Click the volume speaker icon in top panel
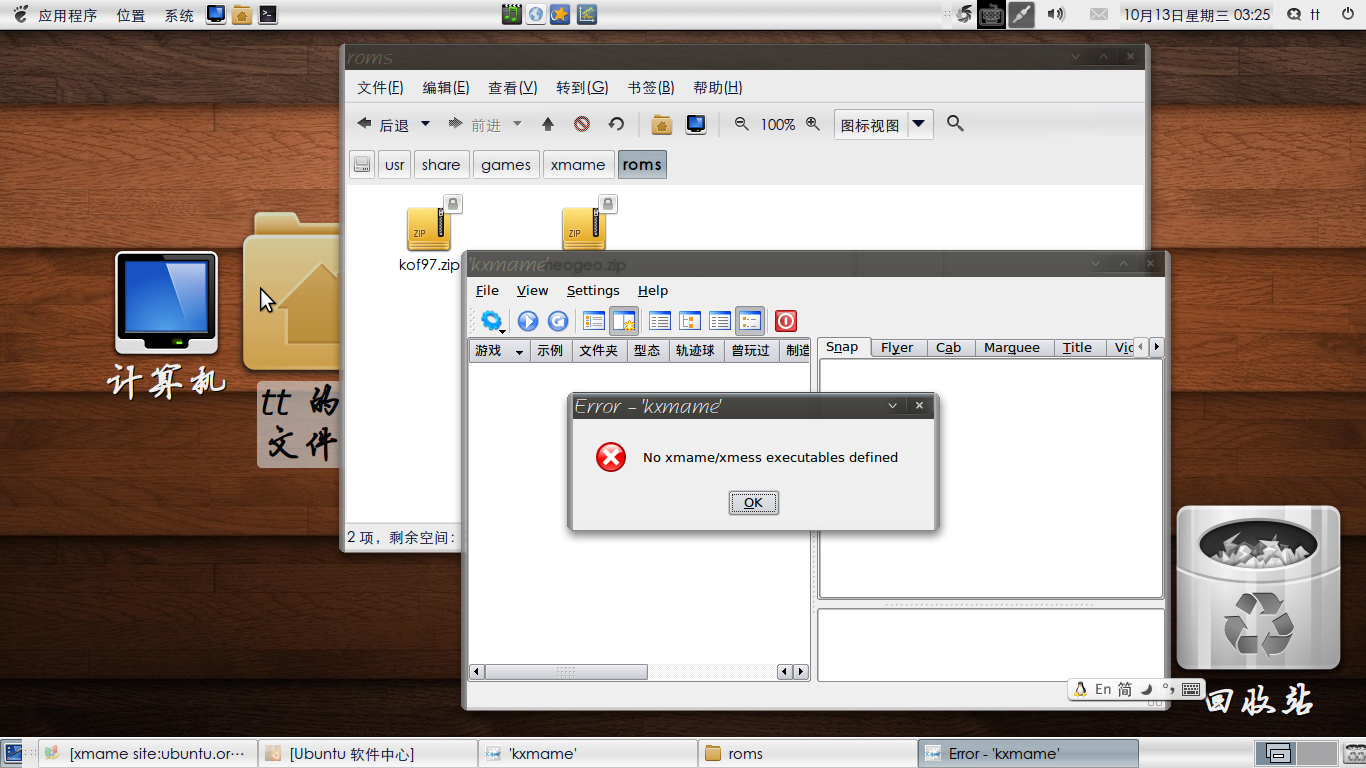Screen dimensions: 1366x768 tap(1055, 14)
